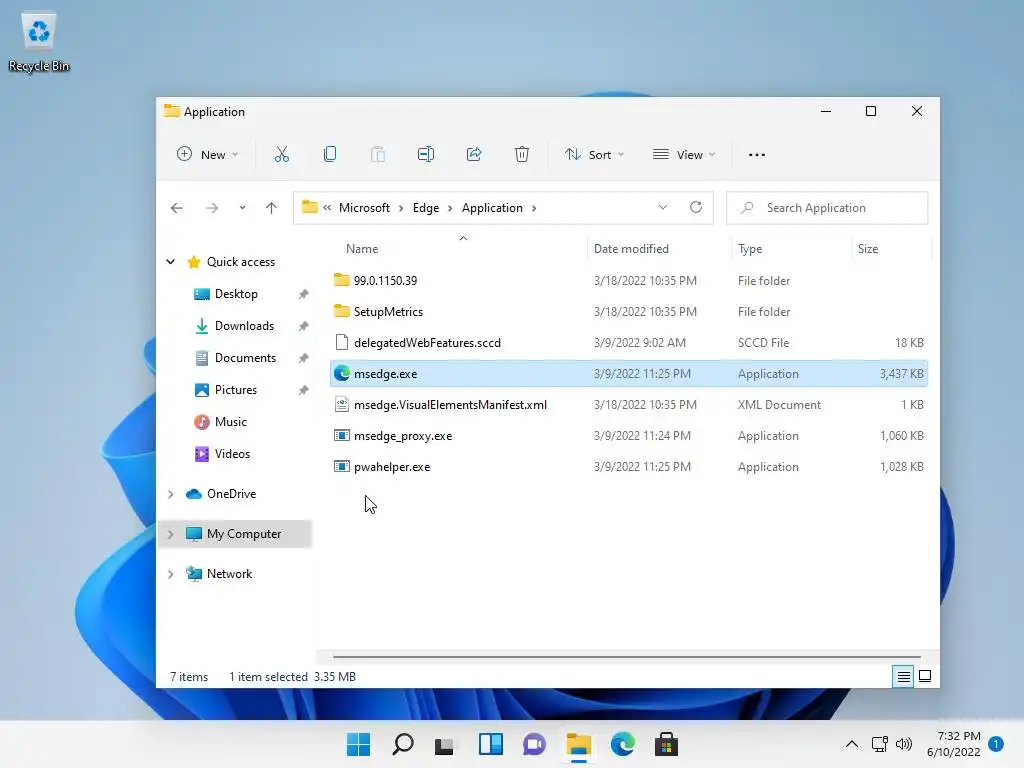Click the volume speaker tray icon
Screen dimensions: 1024x768
[x=904, y=744]
